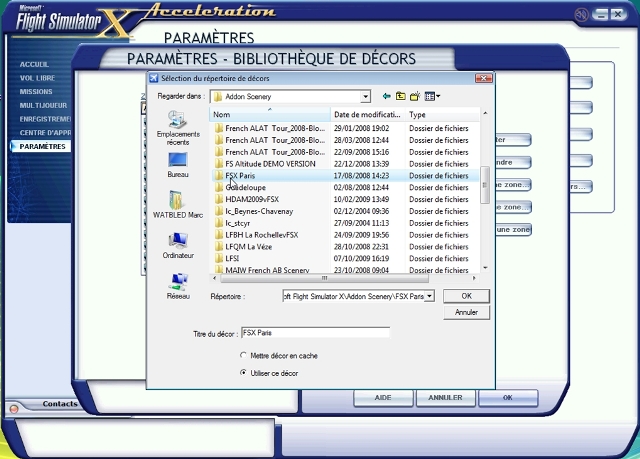This screenshot has height=459, width=640.
Task: Sort by Date de modification column
Action: [x=367, y=115]
